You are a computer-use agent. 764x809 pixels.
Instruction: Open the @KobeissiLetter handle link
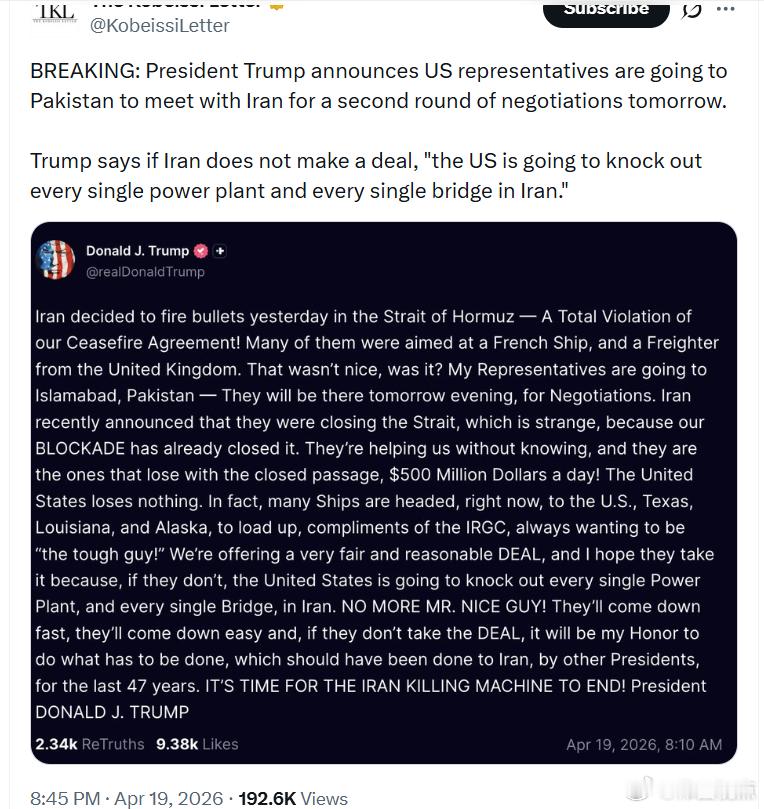(160, 25)
